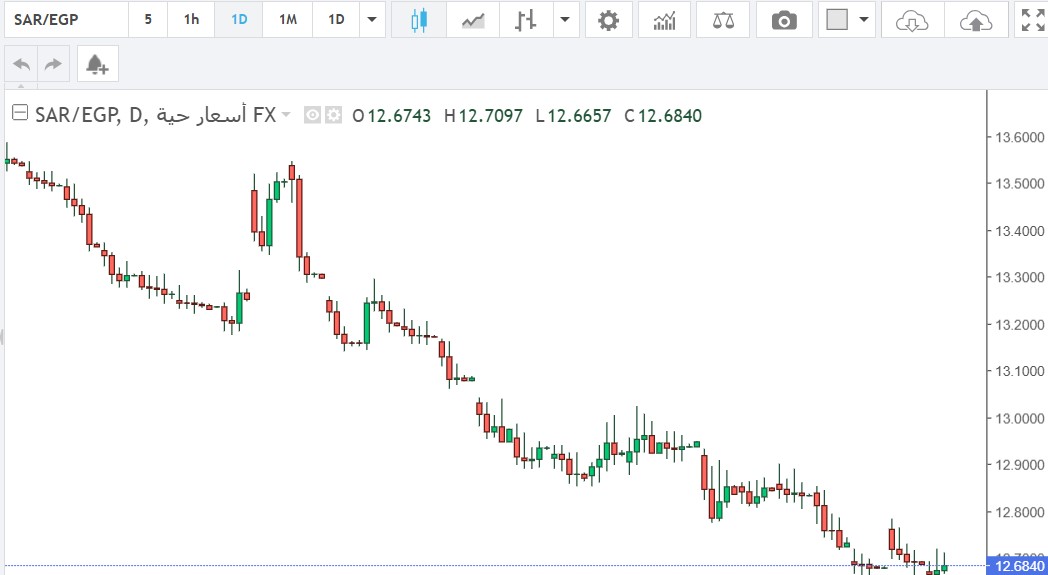
Task: Switch to the area chart style
Action: 473,20
